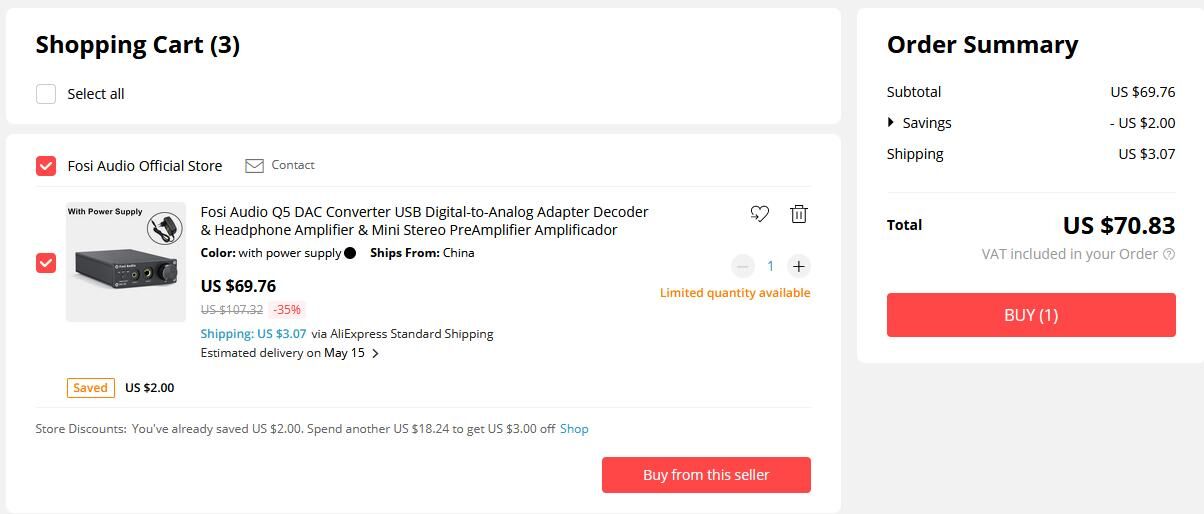
Task: Add item to wishlist with heart icon
Action: [759, 214]
